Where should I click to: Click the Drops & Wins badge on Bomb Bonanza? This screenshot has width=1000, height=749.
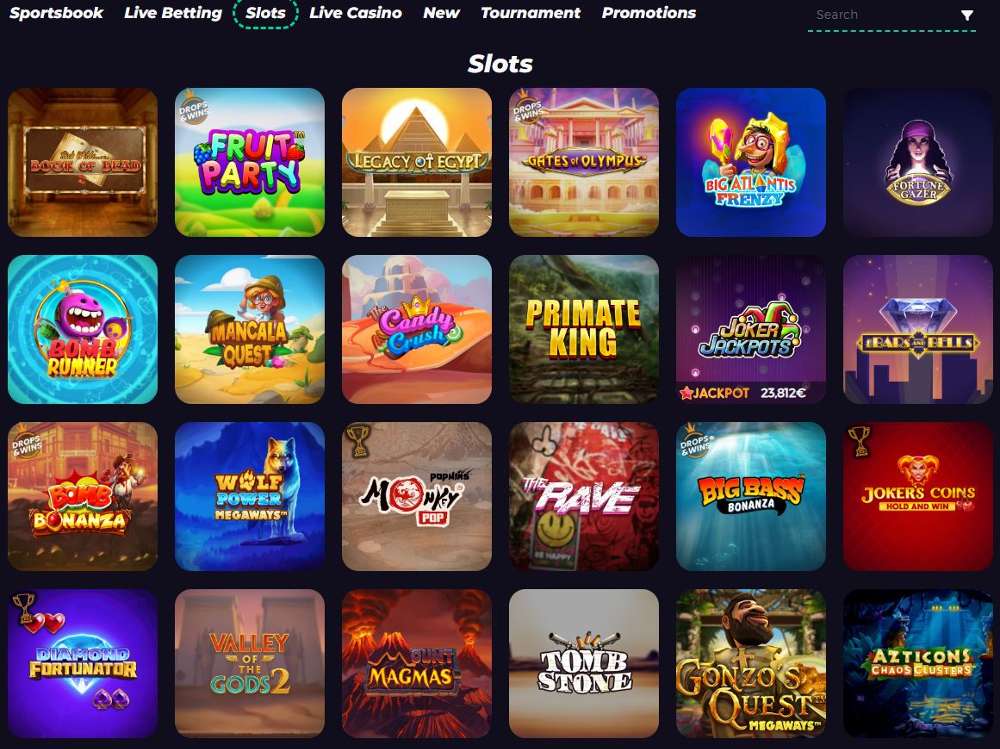[26, 440]
